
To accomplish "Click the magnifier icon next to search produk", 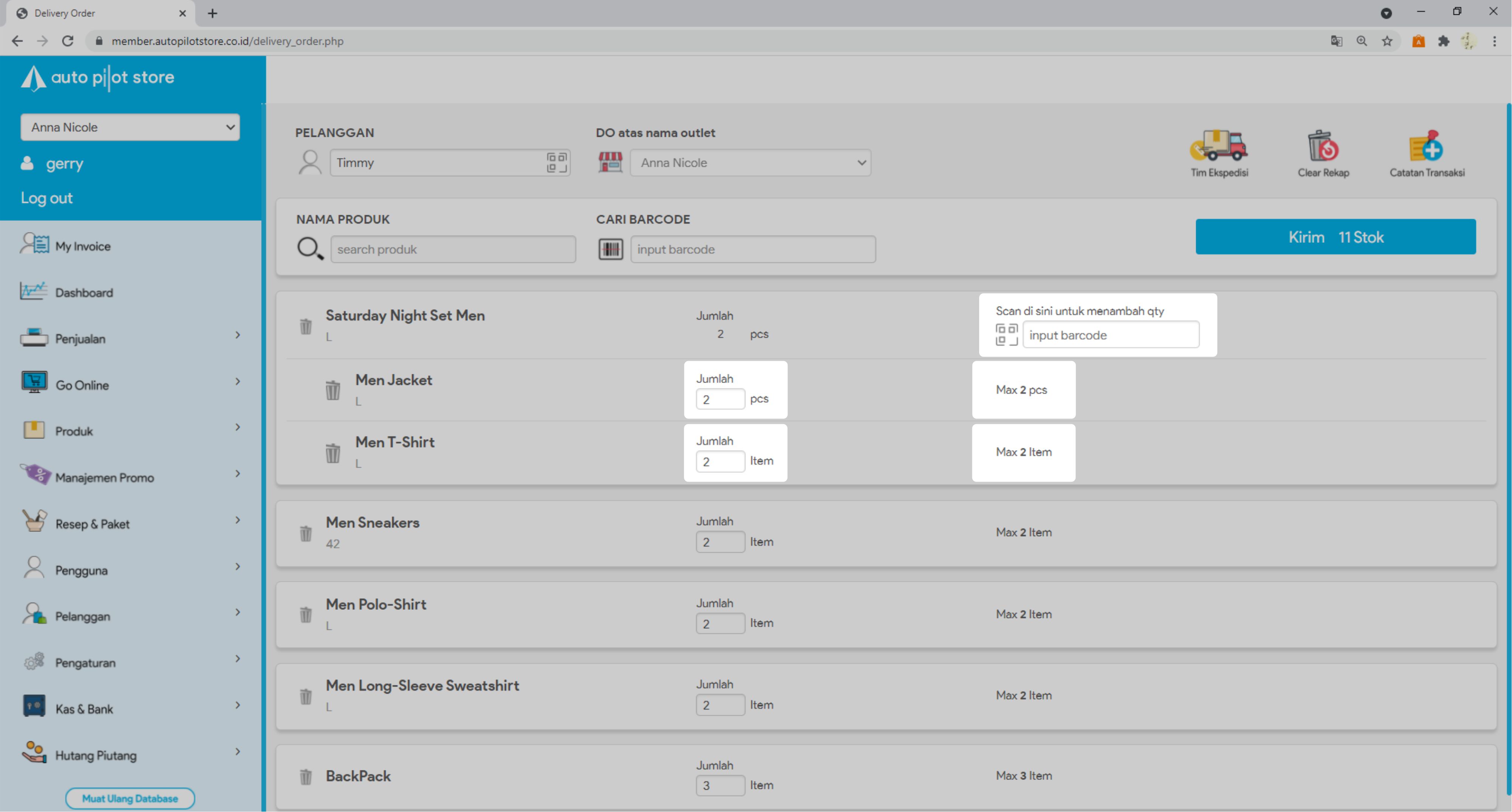I will click(310, 249).
